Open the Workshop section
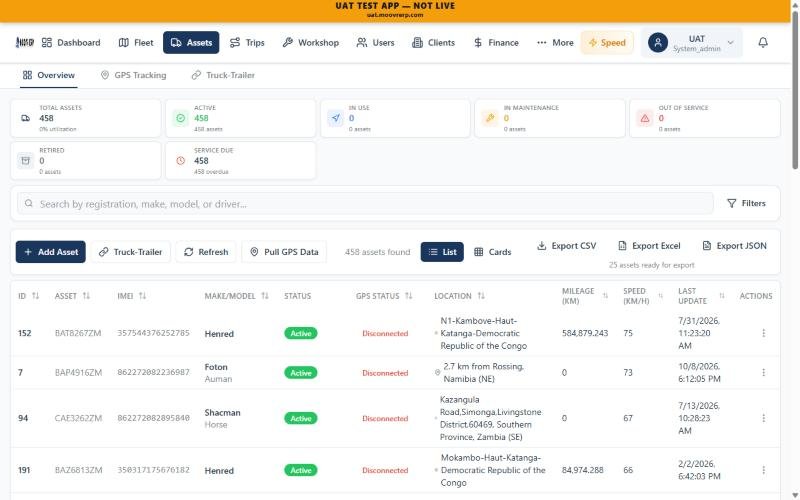The height and width of the screenshot is (500, 800). pyautogui.click(x=311, y=42)
